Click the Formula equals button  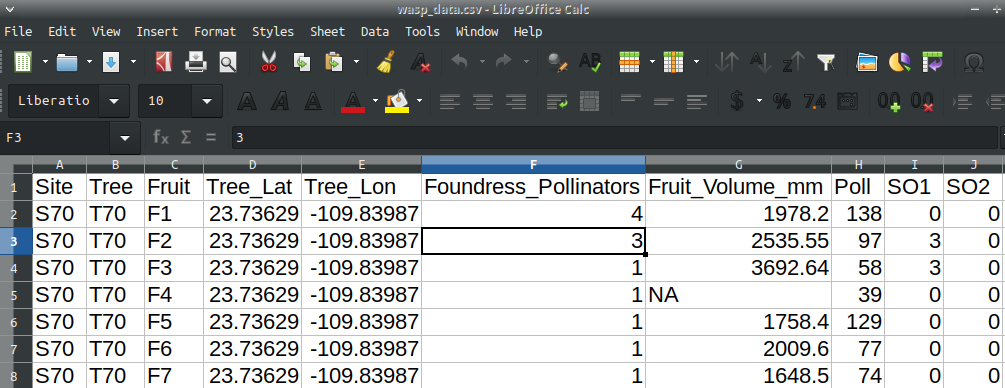(210, 137)
